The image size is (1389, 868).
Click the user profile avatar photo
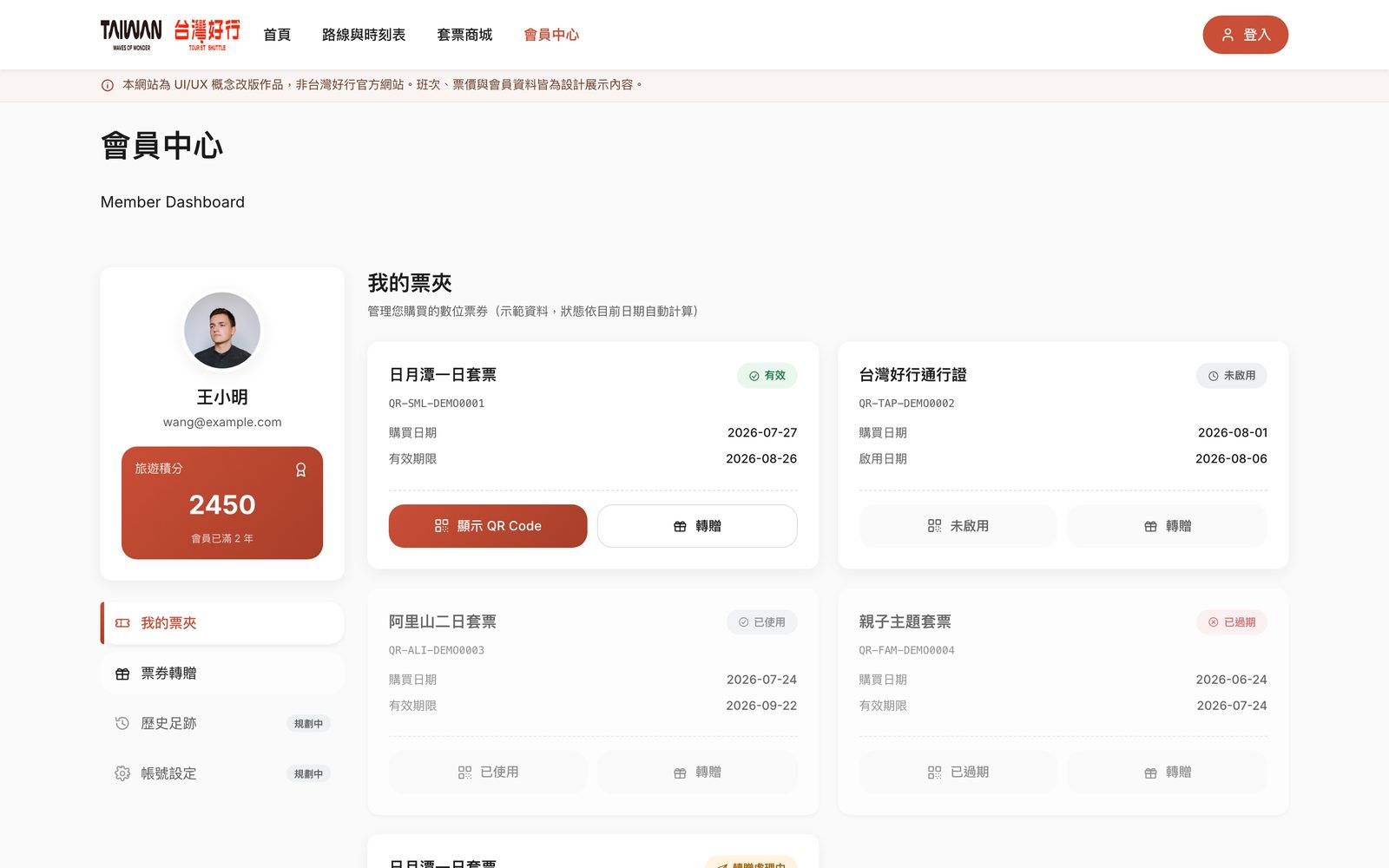pyautogui.click(x=222, y=330)
